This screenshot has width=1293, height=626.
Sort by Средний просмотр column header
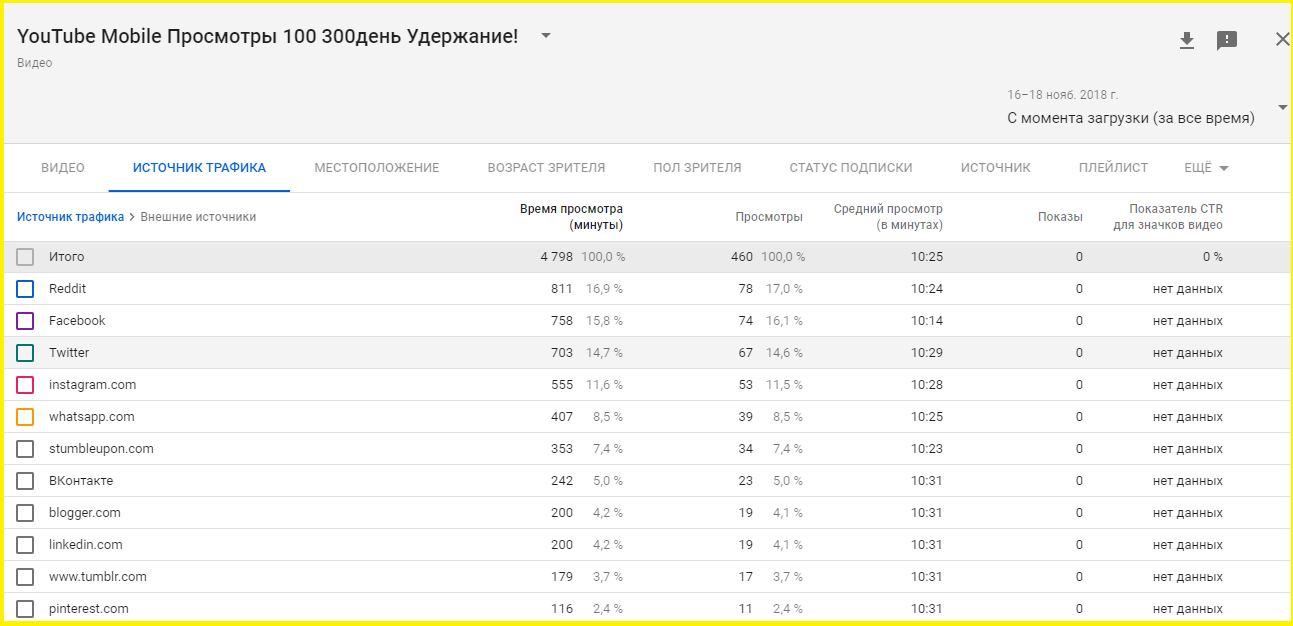click(x=888, y=217)
